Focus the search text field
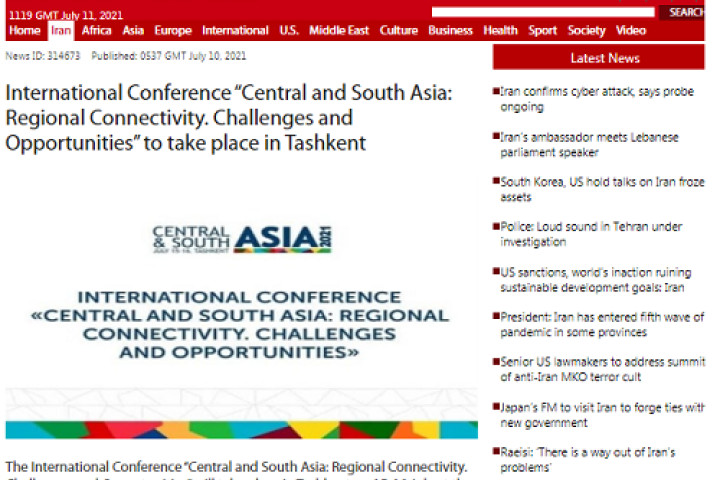 click(543, 12)
